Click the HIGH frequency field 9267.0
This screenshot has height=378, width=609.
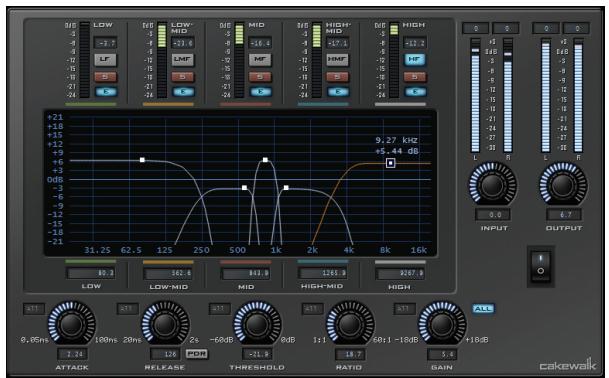400,273
